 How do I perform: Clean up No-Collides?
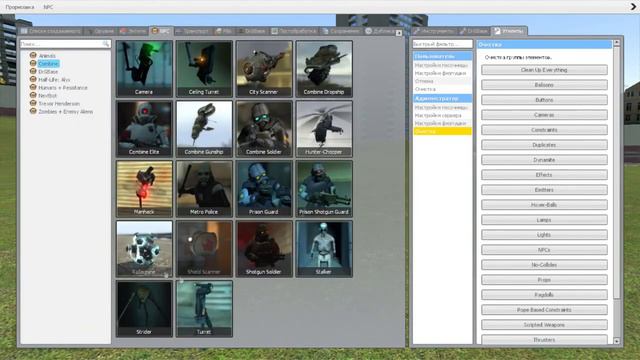point(544,265)
